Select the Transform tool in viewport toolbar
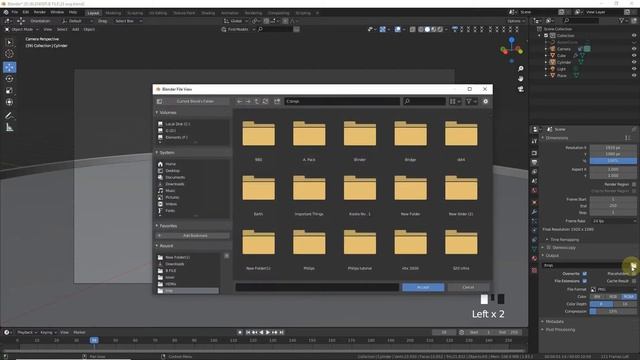This screenshot has height=360, width=640. [x=9, y=102]
